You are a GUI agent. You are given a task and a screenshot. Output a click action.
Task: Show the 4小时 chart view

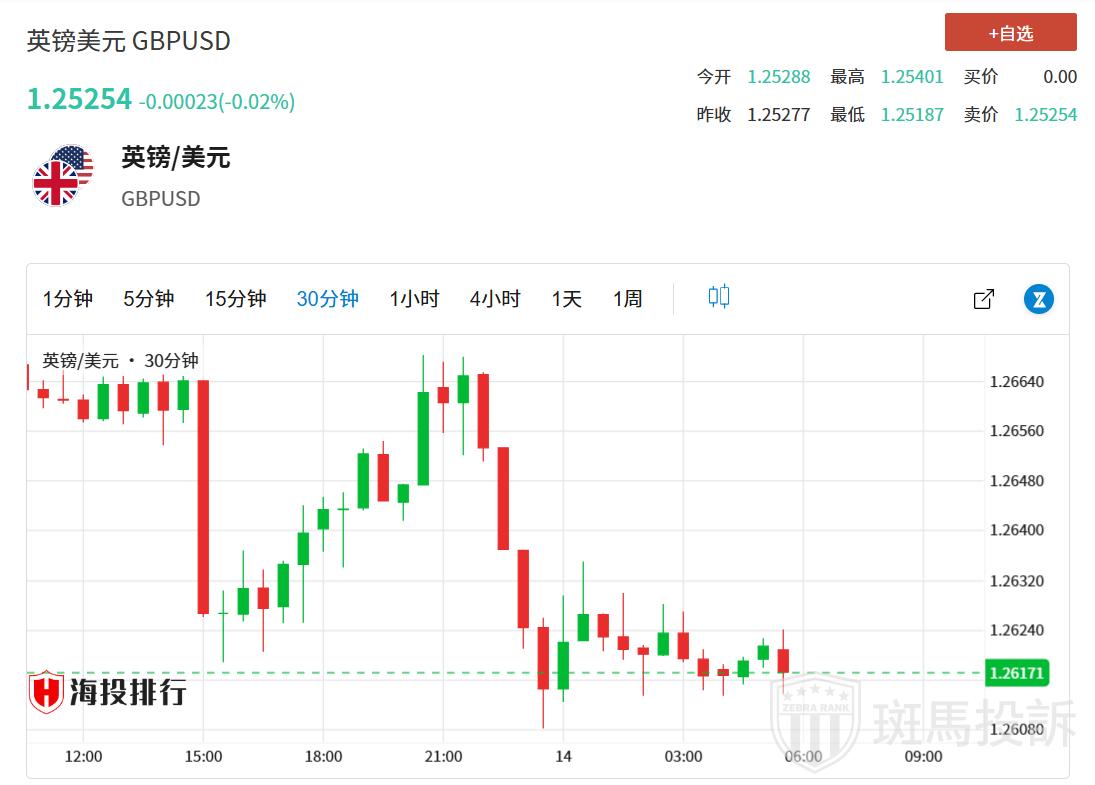495,299
